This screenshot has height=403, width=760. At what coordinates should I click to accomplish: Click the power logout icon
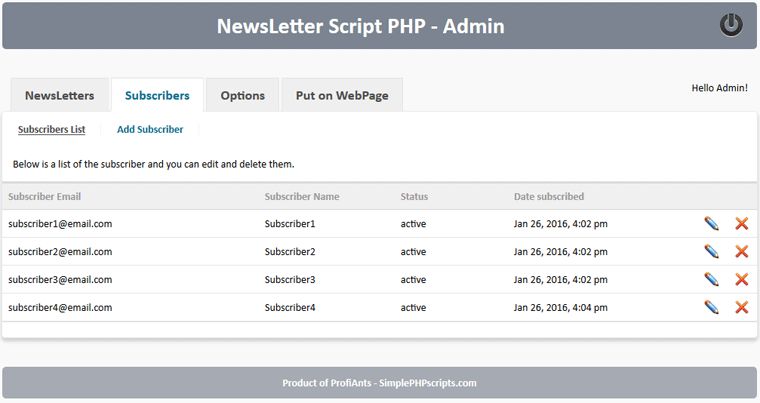click(731, 25)
